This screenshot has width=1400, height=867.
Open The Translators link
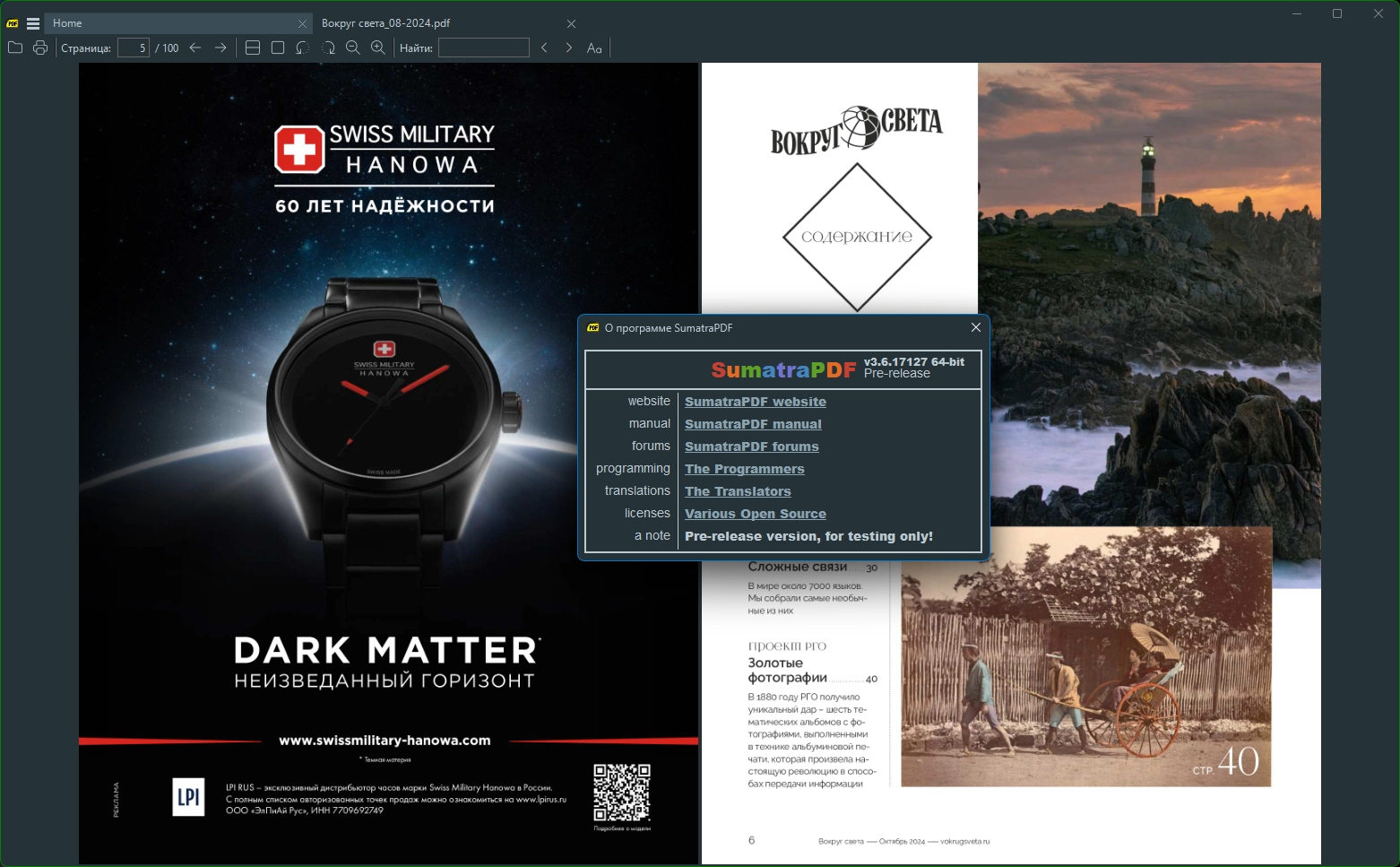pyautogui.click(x=738, y=491)
